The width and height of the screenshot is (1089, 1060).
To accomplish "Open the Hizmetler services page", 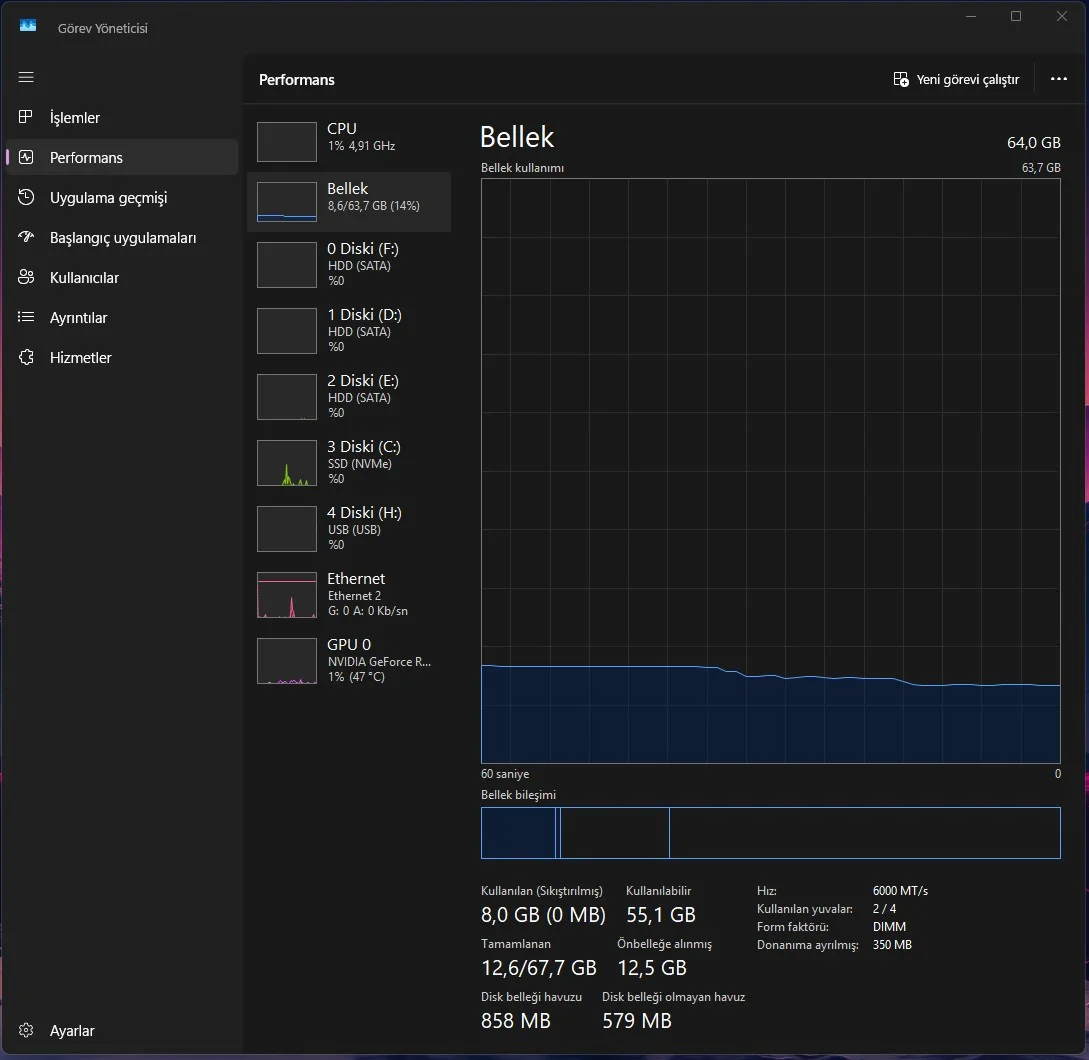I will coord(80,358).
